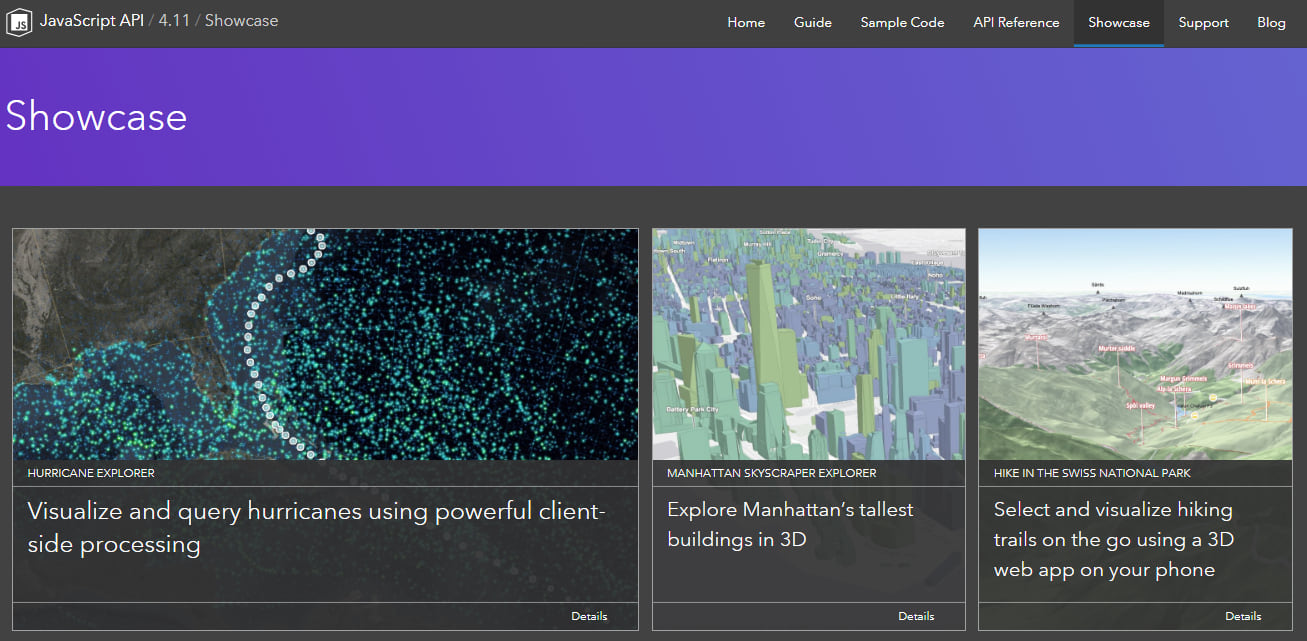Click the MANHATTAN SKYSCRAPER EXPLORER card label
1307x641 pixels.
[772, 473]
